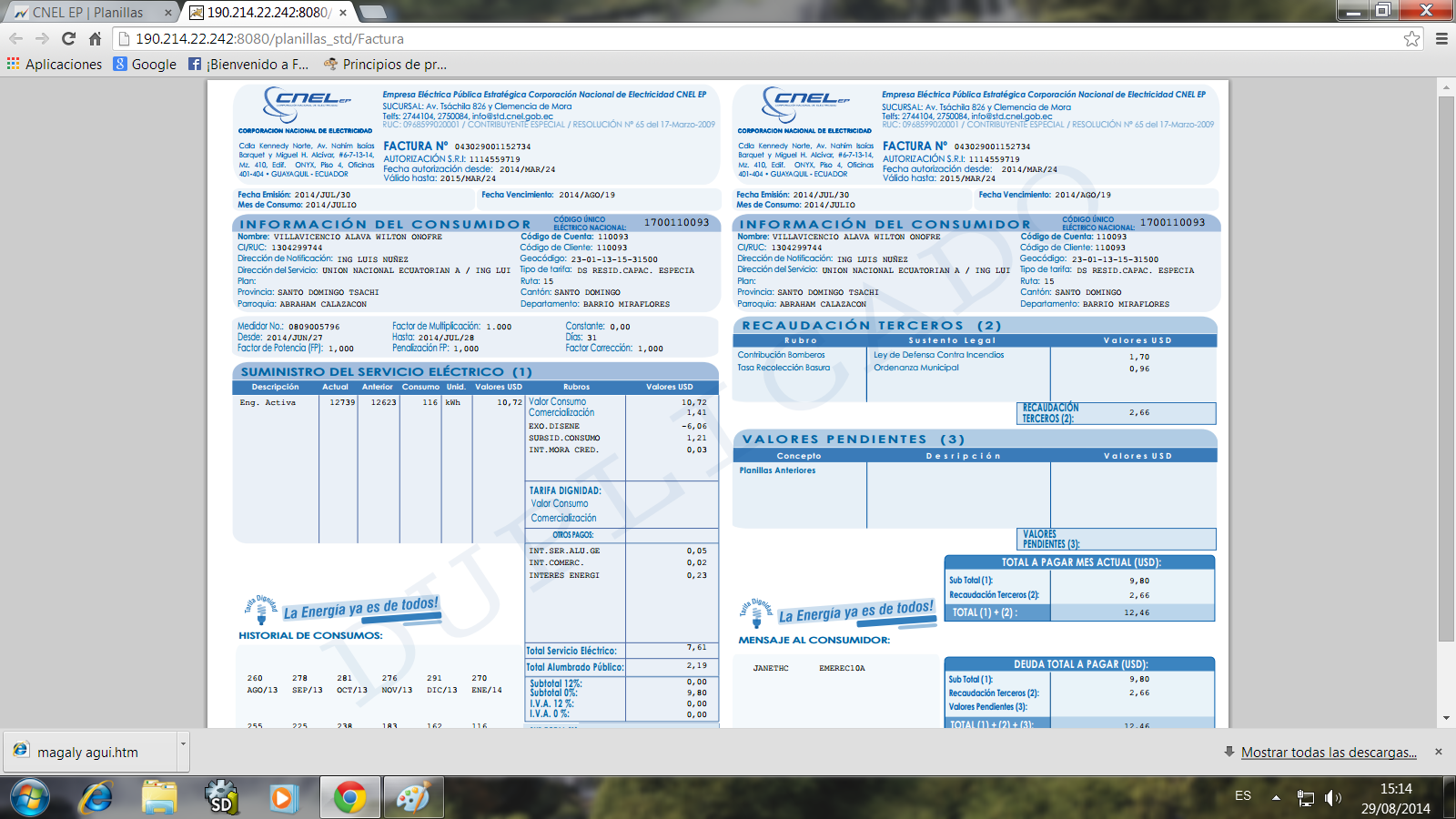Click the page scrollbar up arrow
The image size is (1456, 819).
coord(1447,88)
